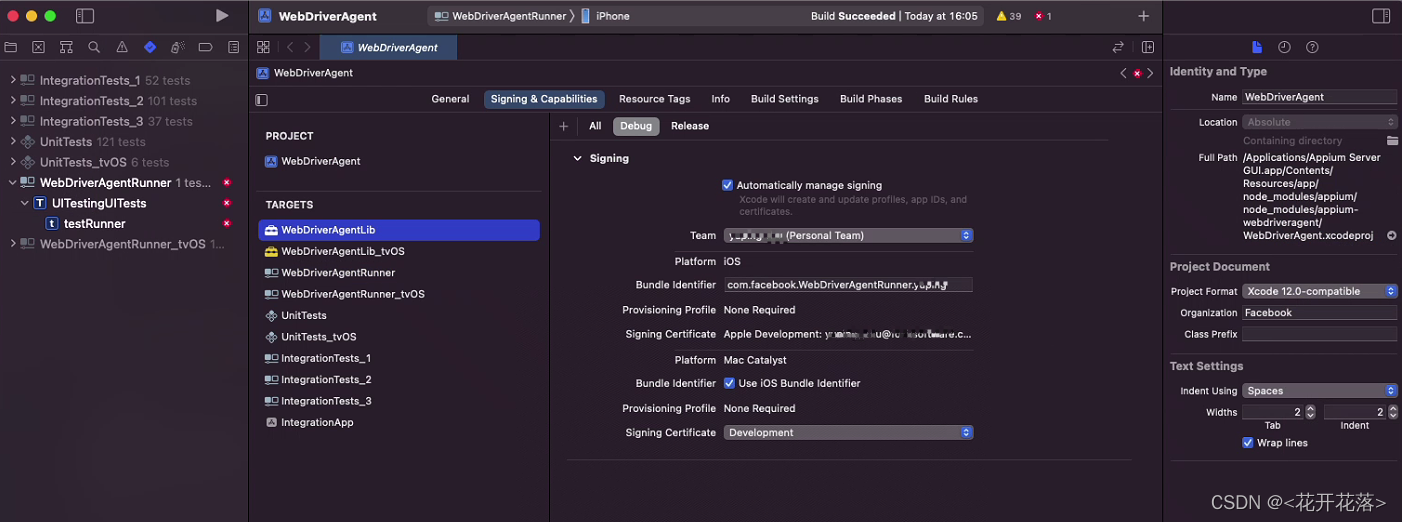Image resolution: width=1402 pixels, height=522 pixels.
Task: Show the File inspector icon
Action: click(1257, 47)
